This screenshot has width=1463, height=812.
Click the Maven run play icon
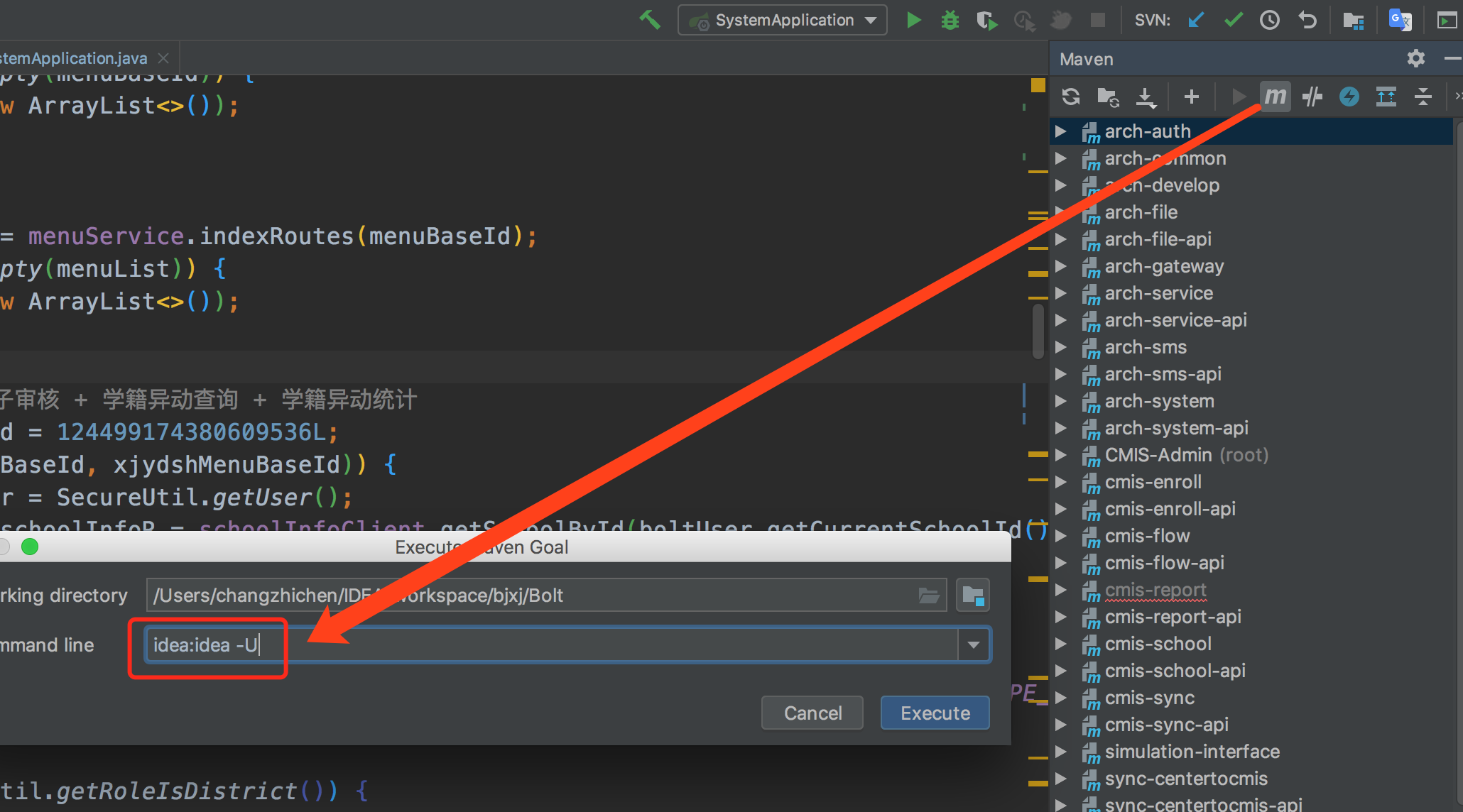tap(1239, 96)
